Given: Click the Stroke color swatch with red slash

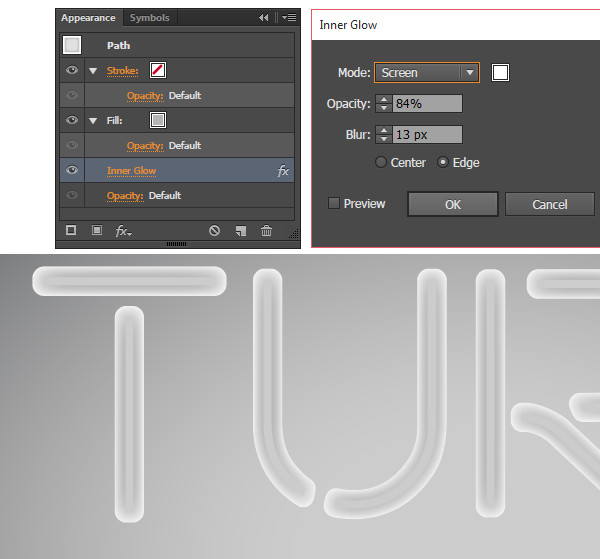Looking at the screenshot, I should click(158, 70).
